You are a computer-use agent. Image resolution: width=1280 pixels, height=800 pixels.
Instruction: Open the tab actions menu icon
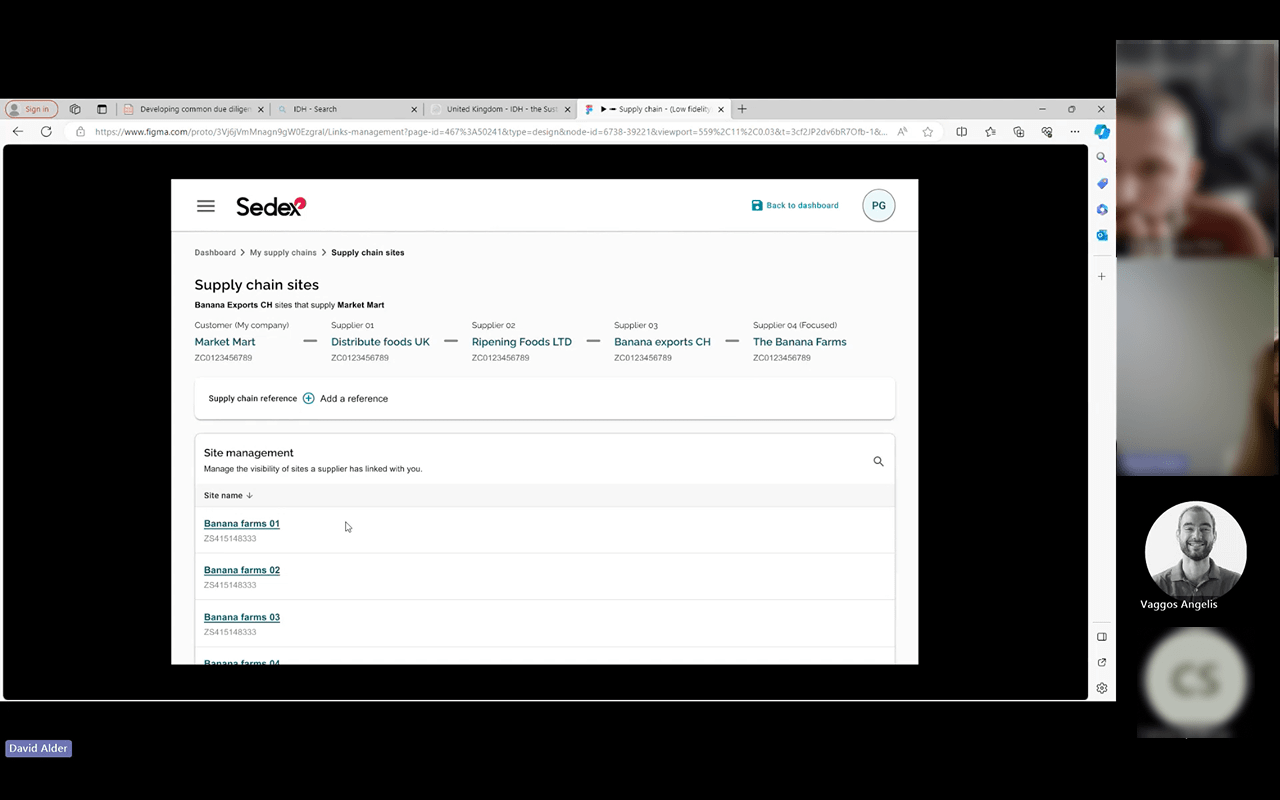(x=102, y=109)
